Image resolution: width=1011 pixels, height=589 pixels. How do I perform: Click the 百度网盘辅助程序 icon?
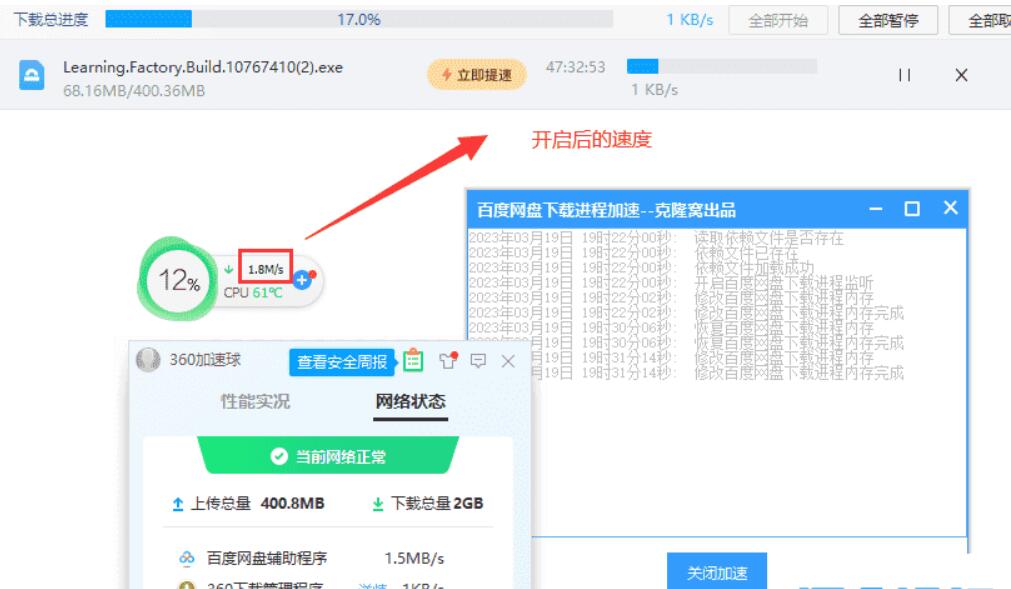click(x=187, y=558)
